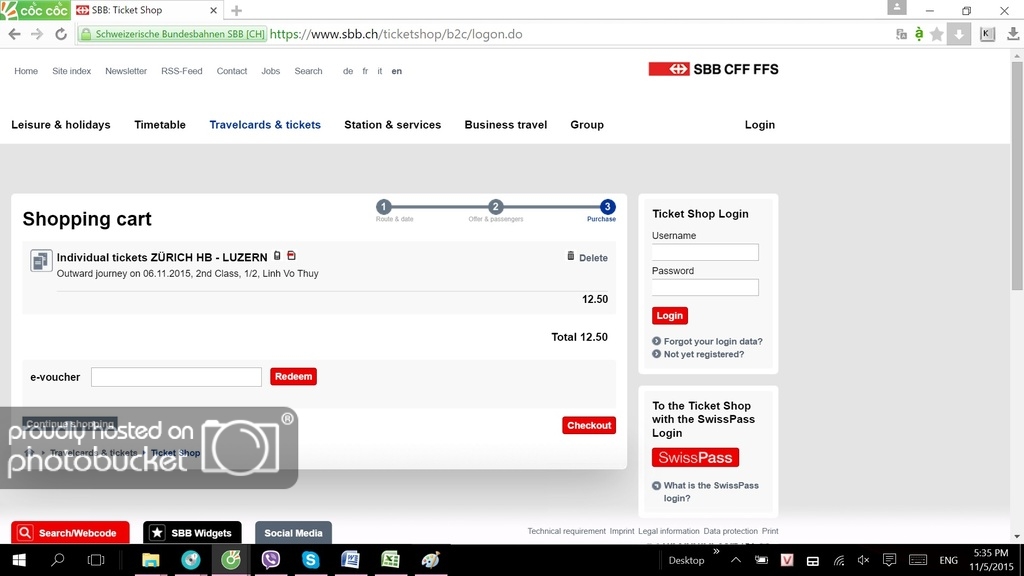
Task: Submit the red Ticket Shop Login button
Action: pos(669,315)
